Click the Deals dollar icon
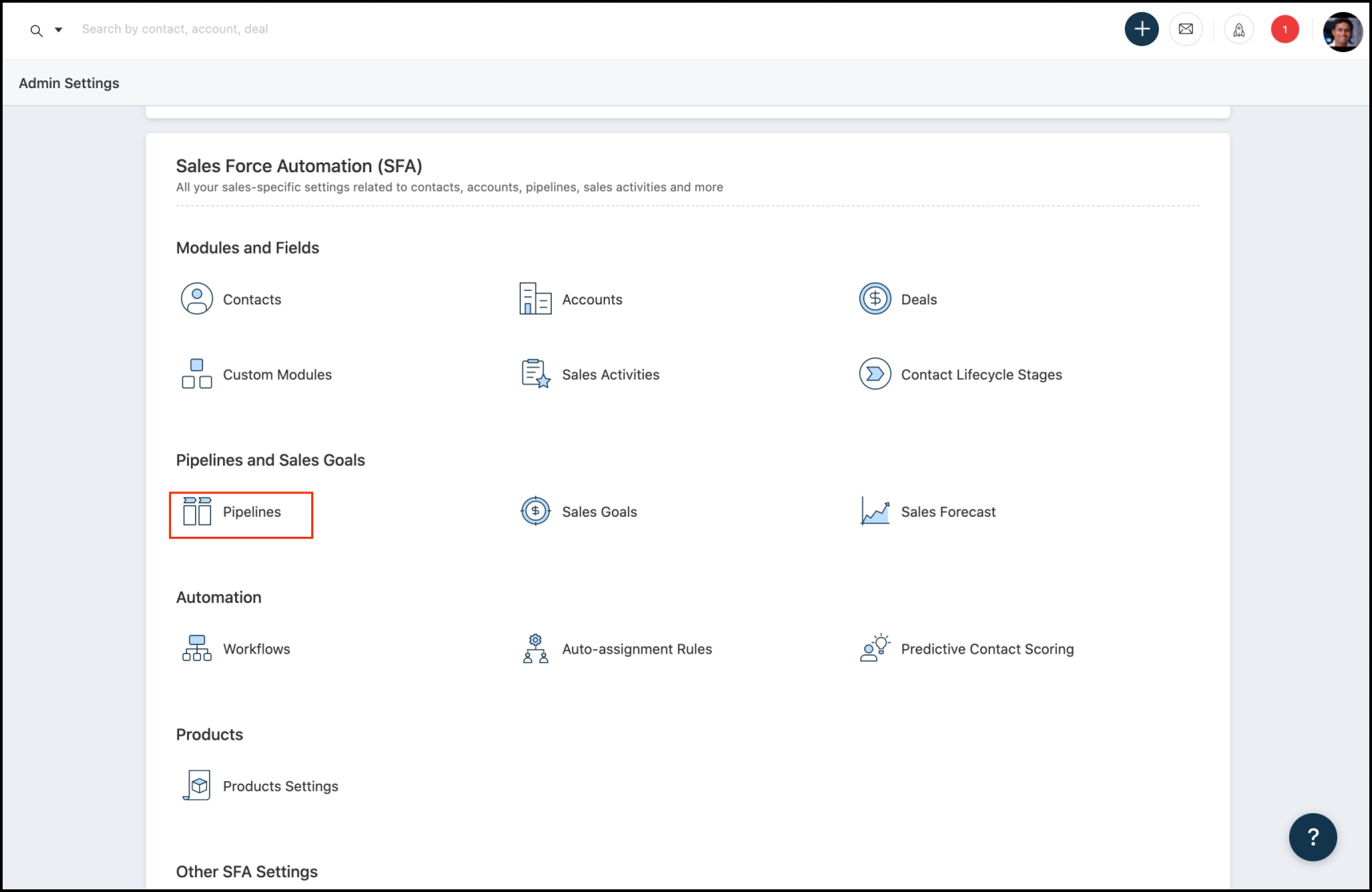Viewport: 1372px width, 892px height. [x=875, y=299]
